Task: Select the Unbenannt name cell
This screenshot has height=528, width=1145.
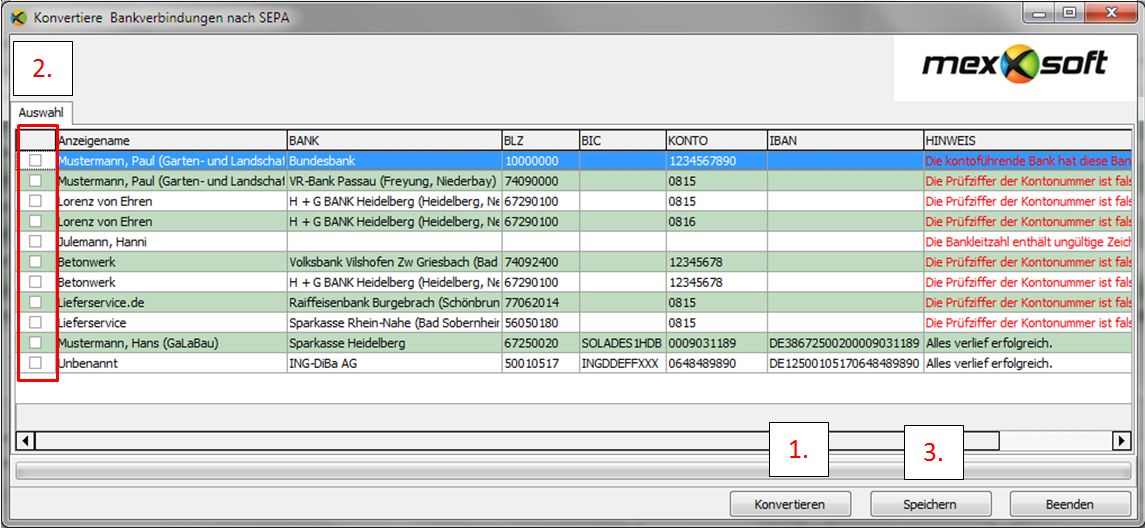Action: pos(171,363)
